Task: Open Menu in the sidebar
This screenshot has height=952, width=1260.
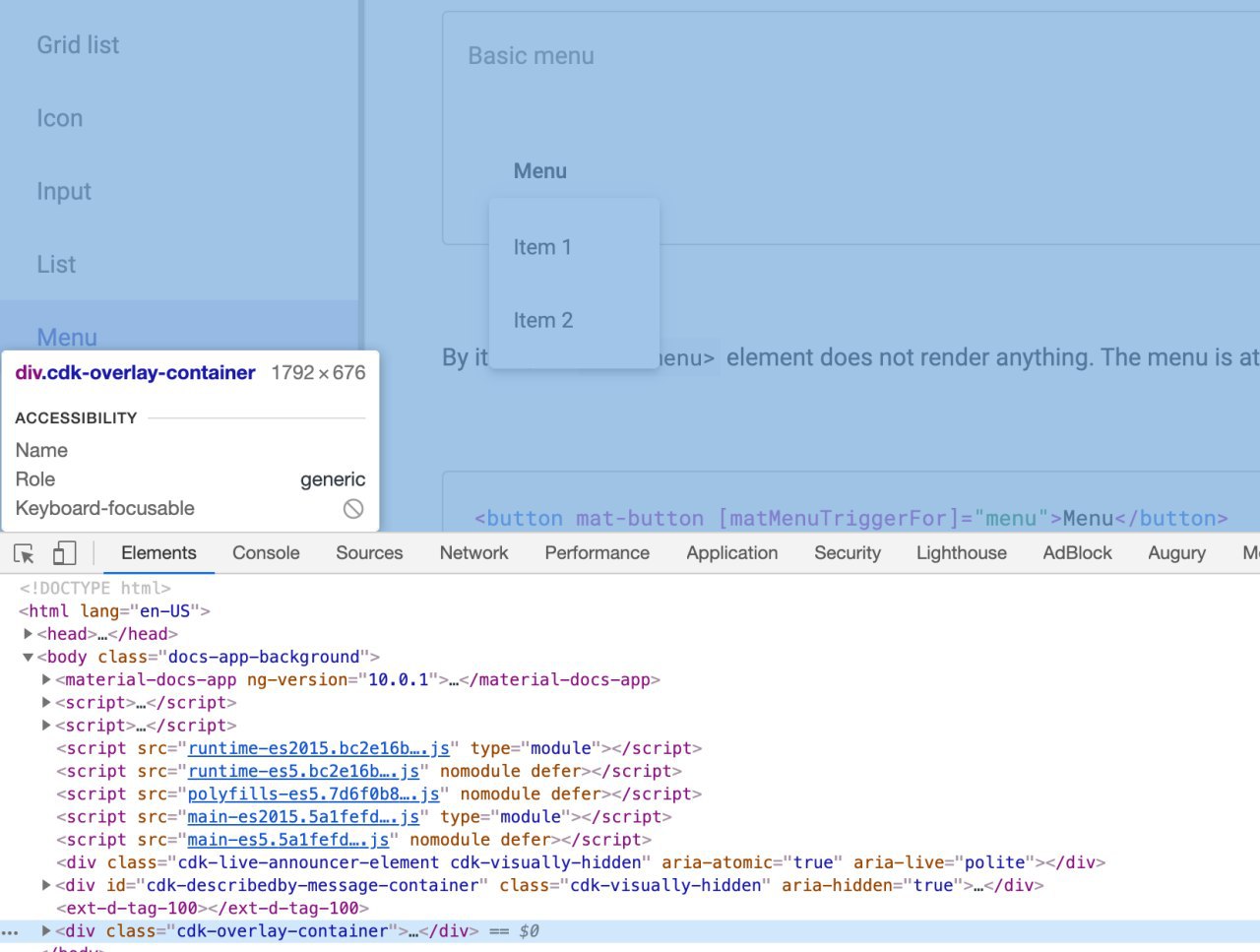Action: click(67, 337)
